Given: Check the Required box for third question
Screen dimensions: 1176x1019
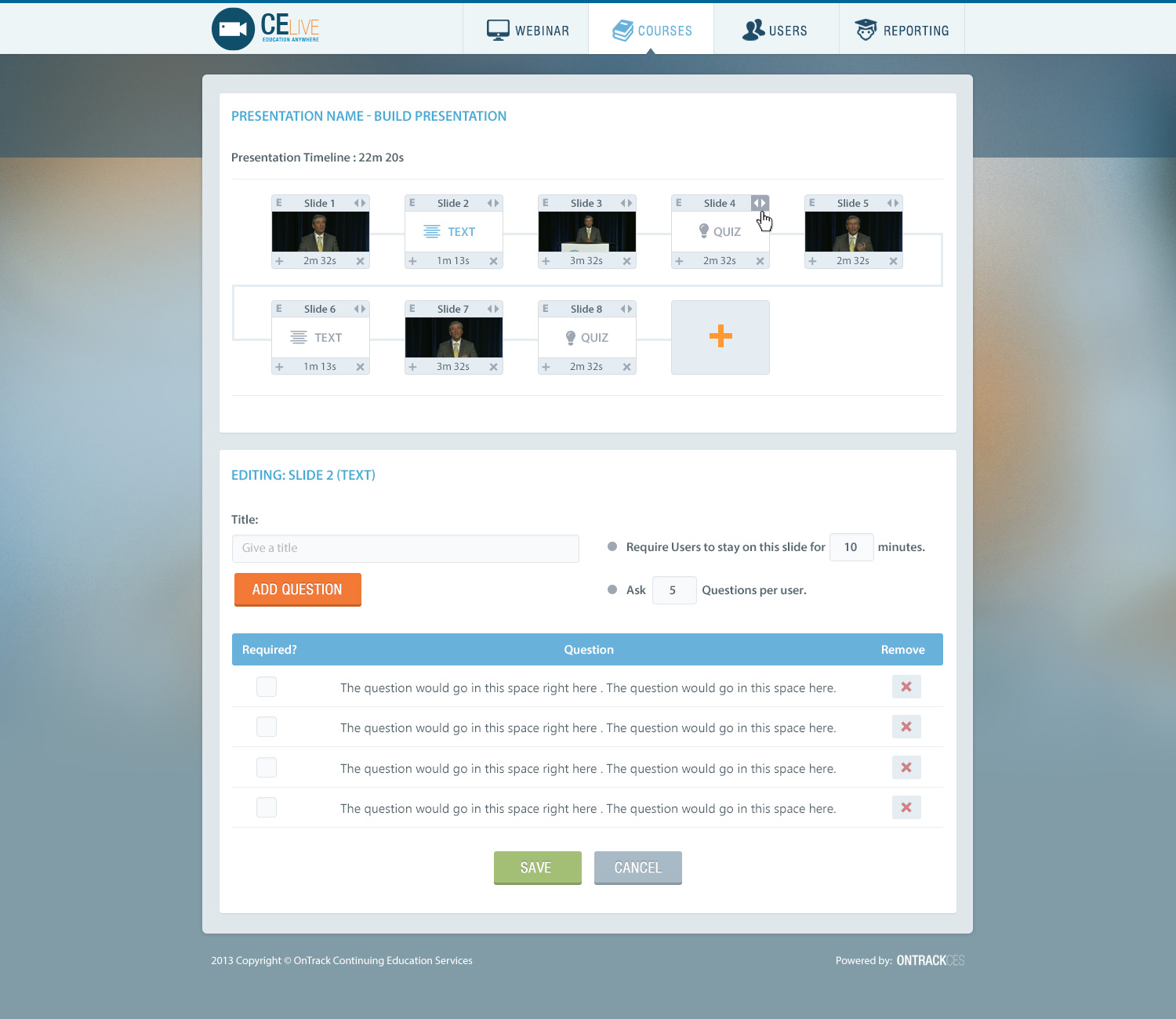Looking at the screenshot, I should pos(267,767).
